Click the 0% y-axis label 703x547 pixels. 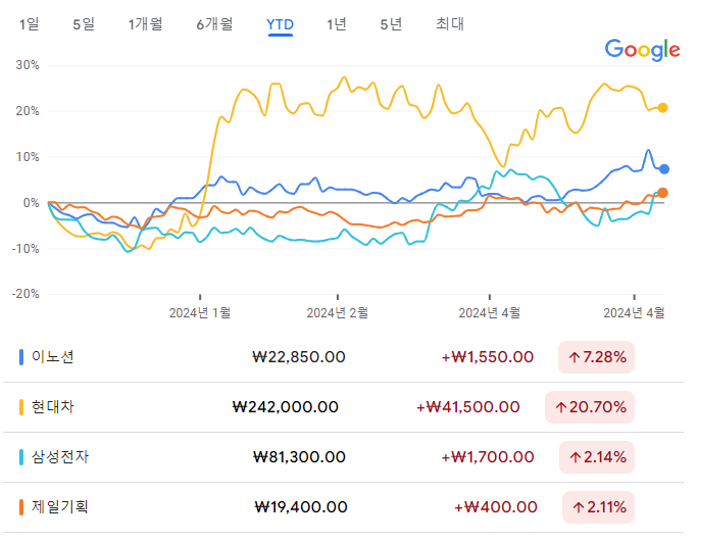coord(31,203)
